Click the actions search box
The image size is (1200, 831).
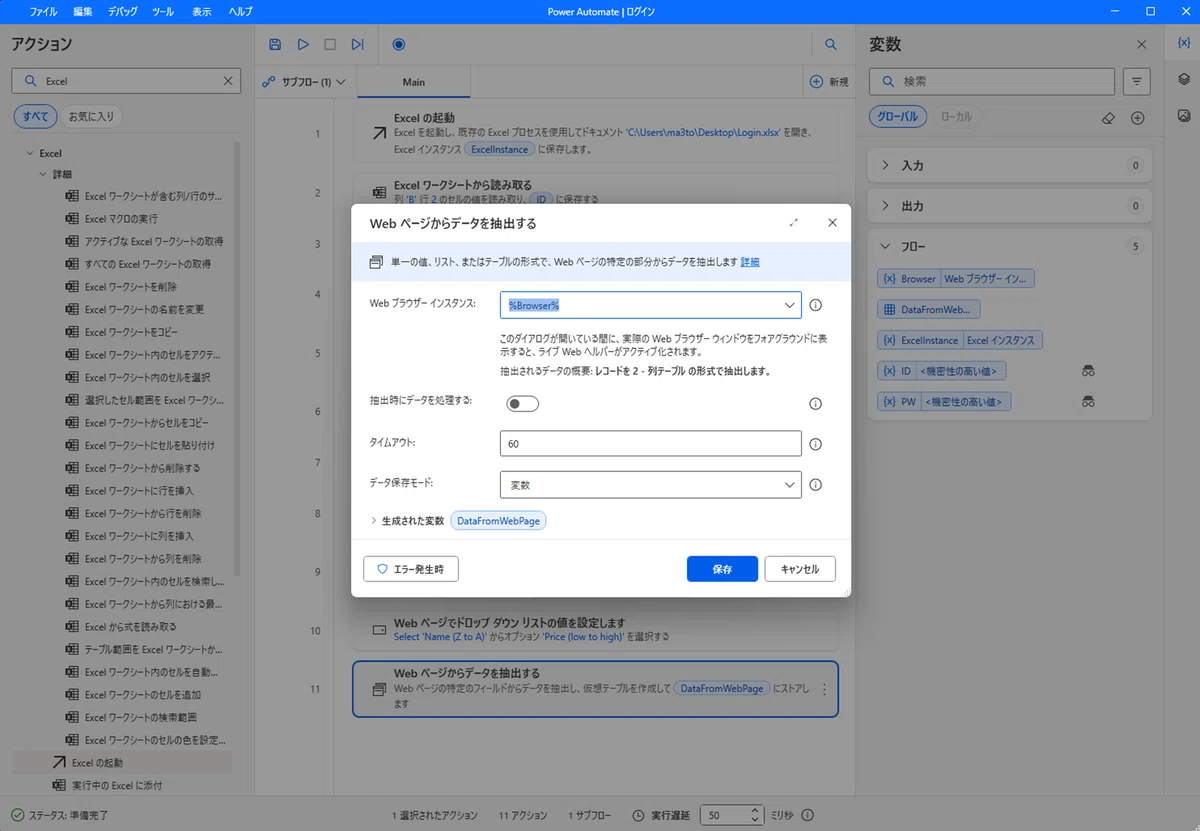pyautogui.click(x=128, y=81)
